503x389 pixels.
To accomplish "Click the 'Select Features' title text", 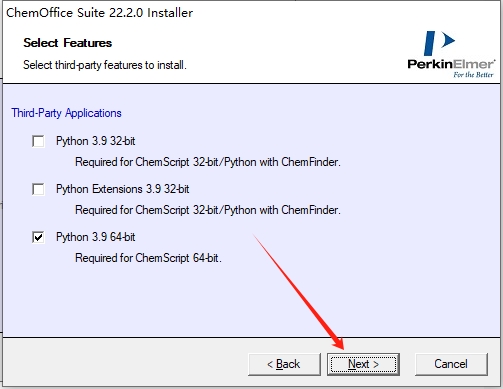I will click(68, 43).
